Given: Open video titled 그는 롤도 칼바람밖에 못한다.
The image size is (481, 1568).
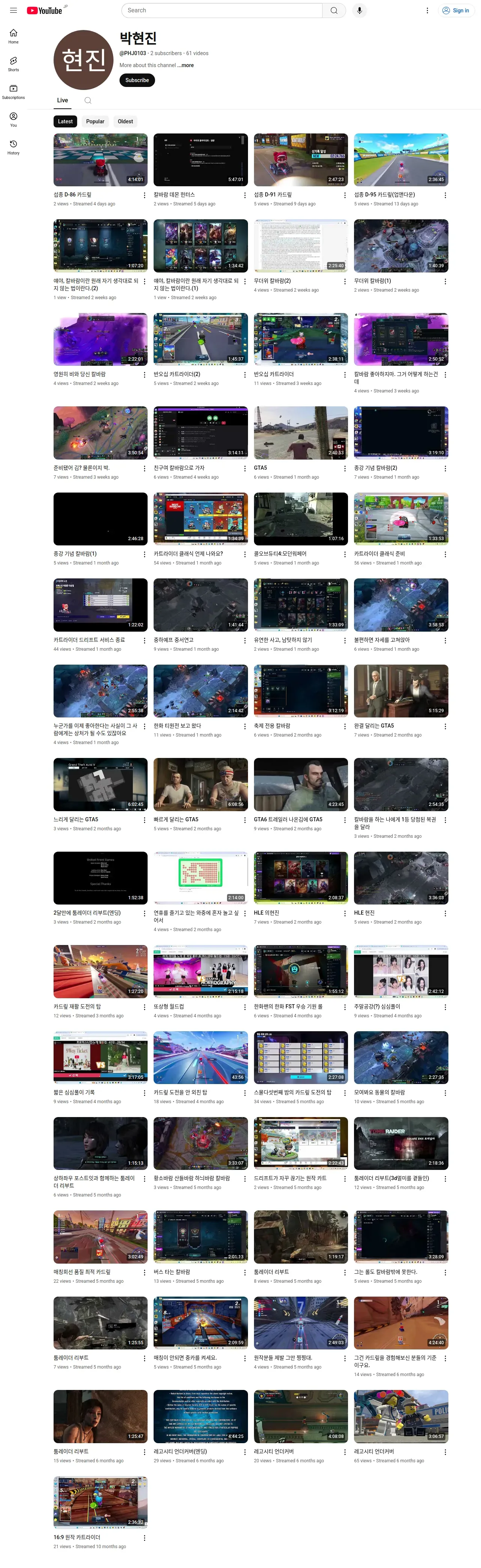Looking at the screenshot, I should [386, 1272].
